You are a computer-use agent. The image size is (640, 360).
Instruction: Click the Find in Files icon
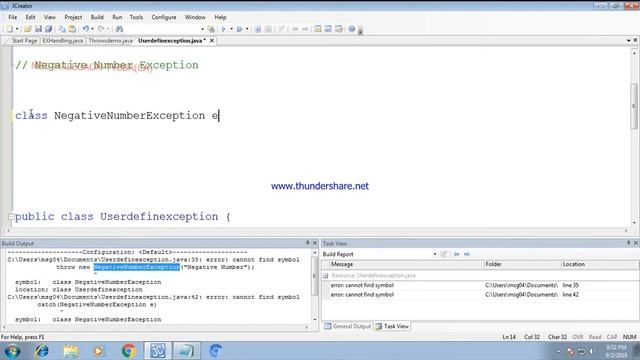[x=211, y=29]
